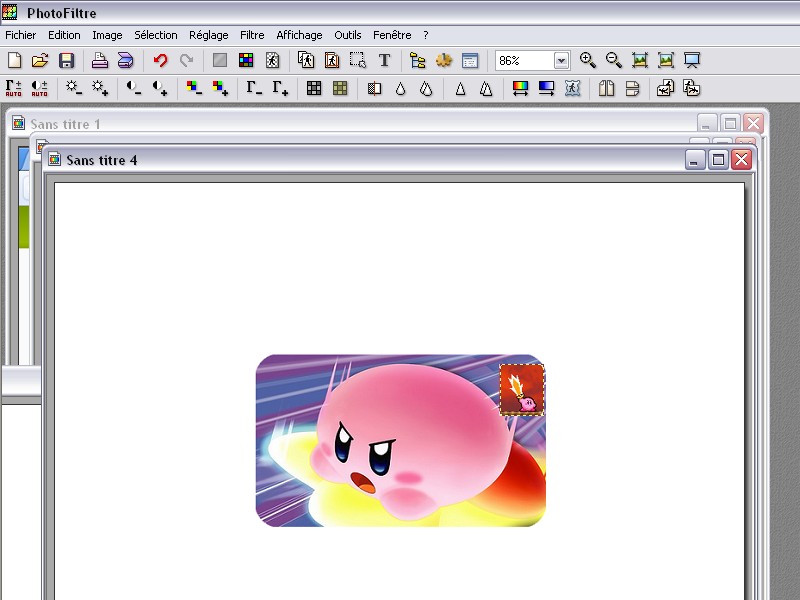Apply the Grayscale filter grid icon

pyautogui.click(x=314, y=88)
